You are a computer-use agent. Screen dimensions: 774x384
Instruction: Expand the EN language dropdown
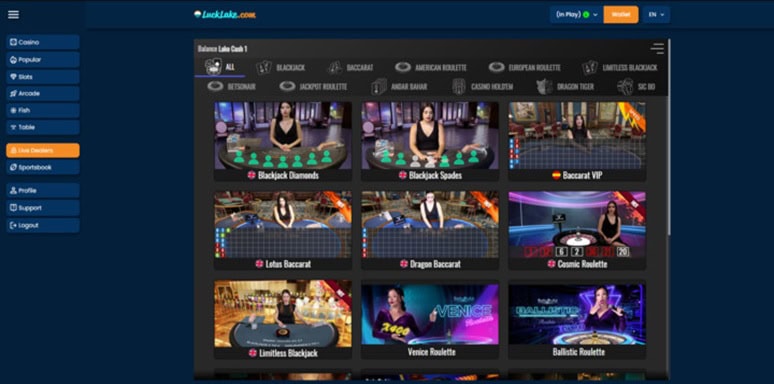656,14
